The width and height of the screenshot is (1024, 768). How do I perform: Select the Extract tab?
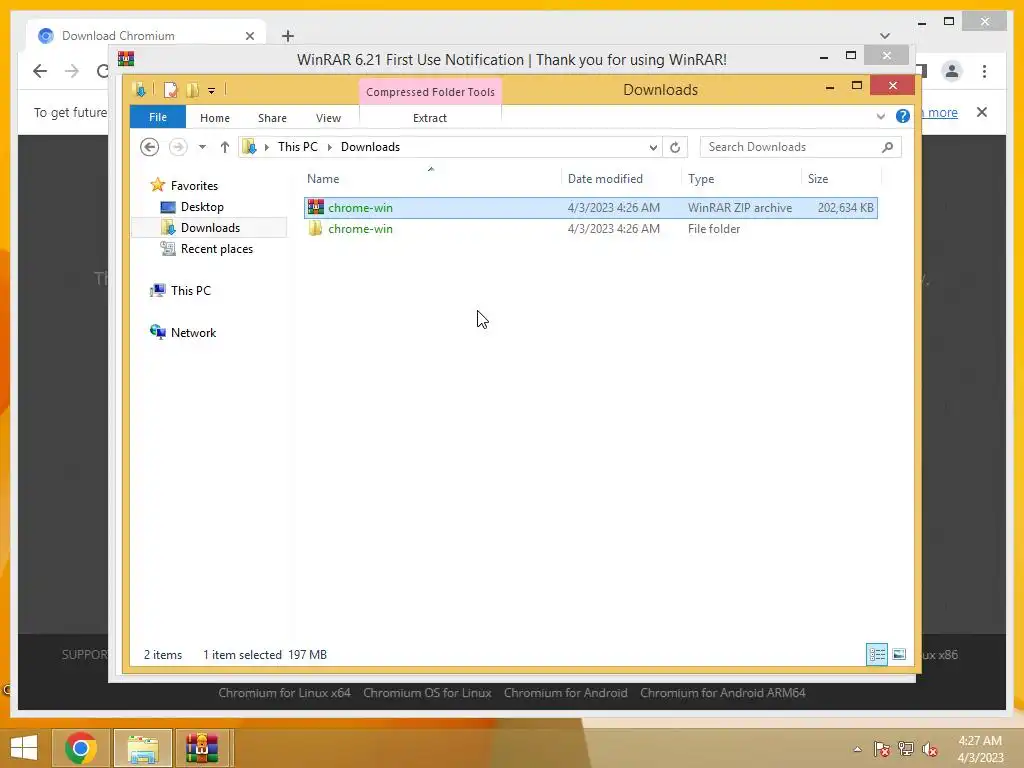[430, 118]
